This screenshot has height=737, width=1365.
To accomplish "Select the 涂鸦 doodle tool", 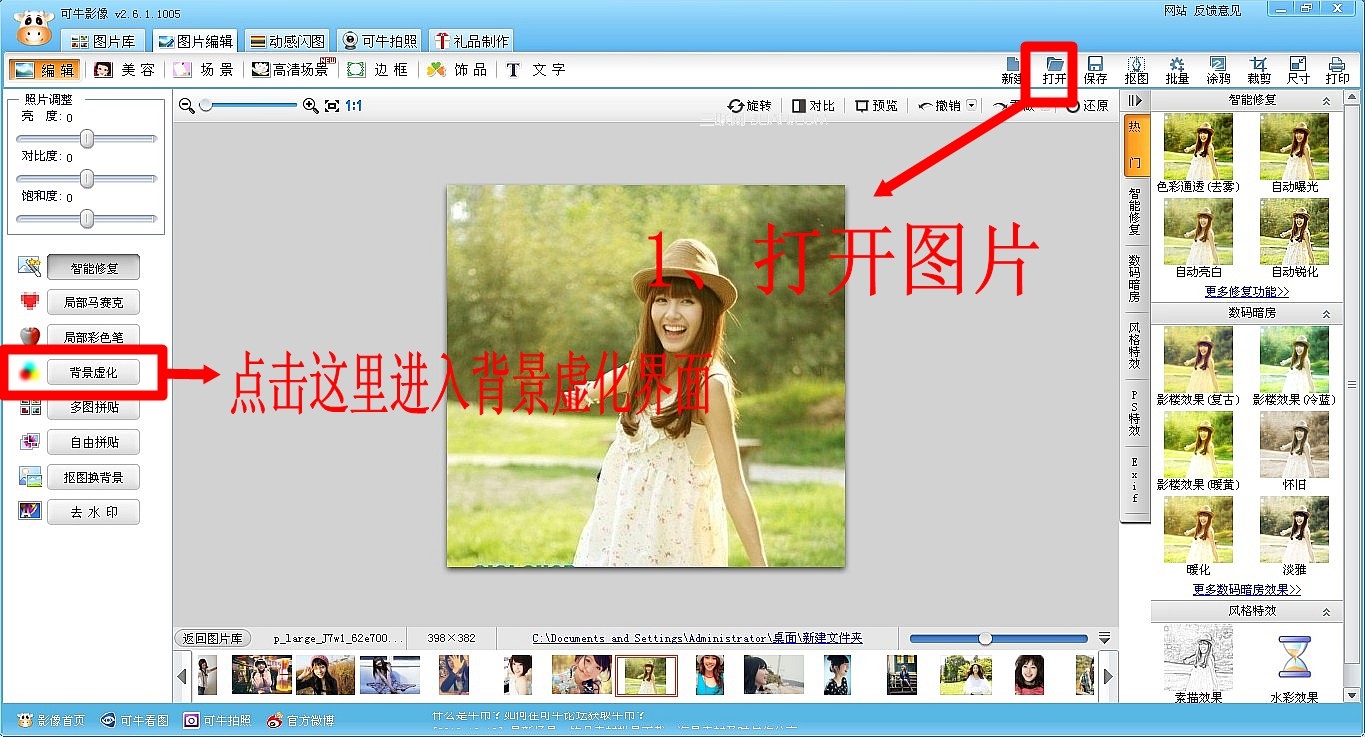I will 1218,70.
